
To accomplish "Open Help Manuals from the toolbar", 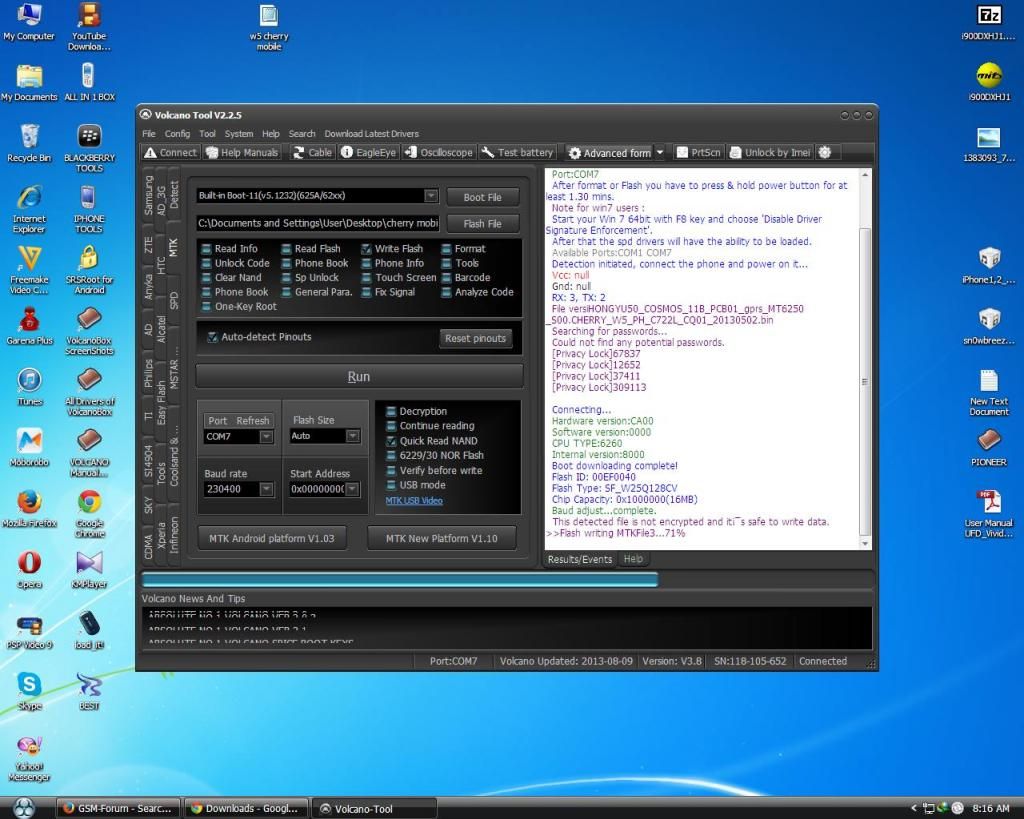I will tap(242, 153).
